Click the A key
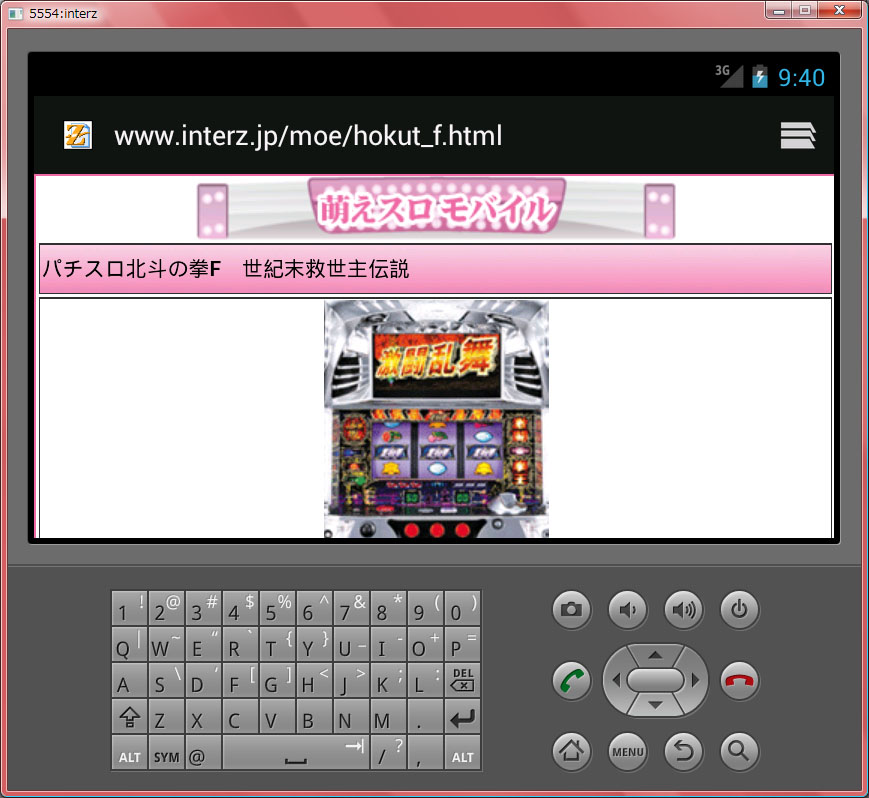Image resolution: width=869 pixels, height=798 pixels. click(130, 680)
